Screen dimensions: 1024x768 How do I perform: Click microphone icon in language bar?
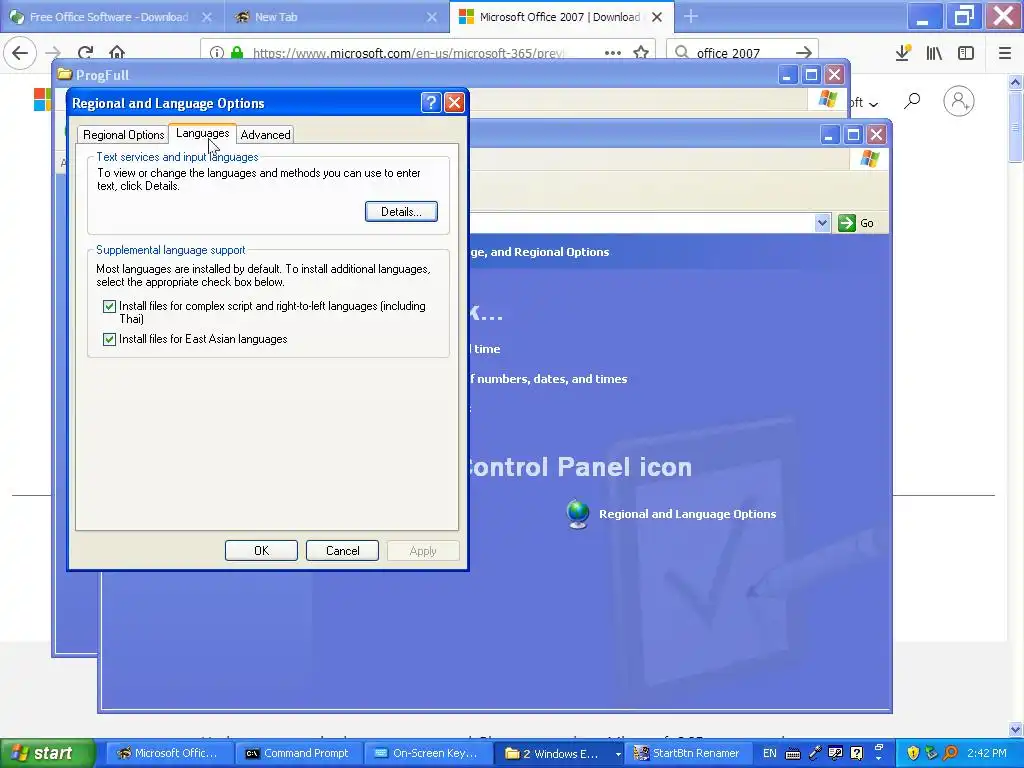click(x=815, y=753)
